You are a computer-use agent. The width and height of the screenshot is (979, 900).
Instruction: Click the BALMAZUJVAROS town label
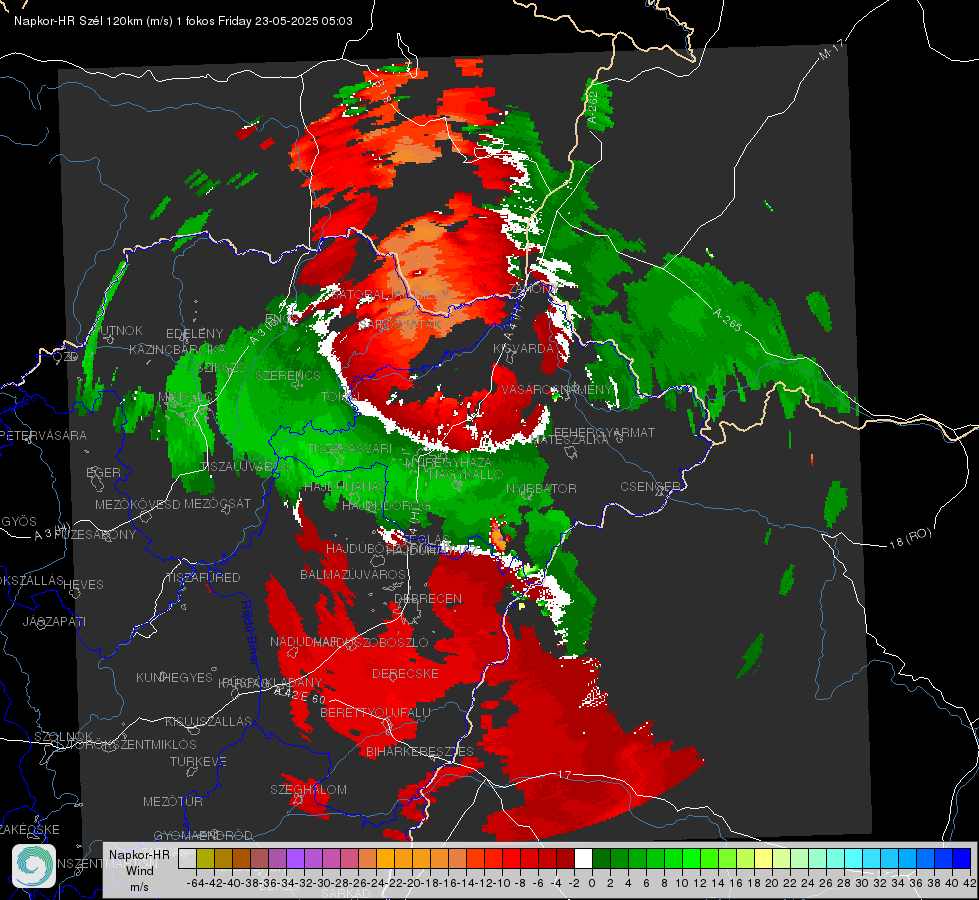[353, 574]
